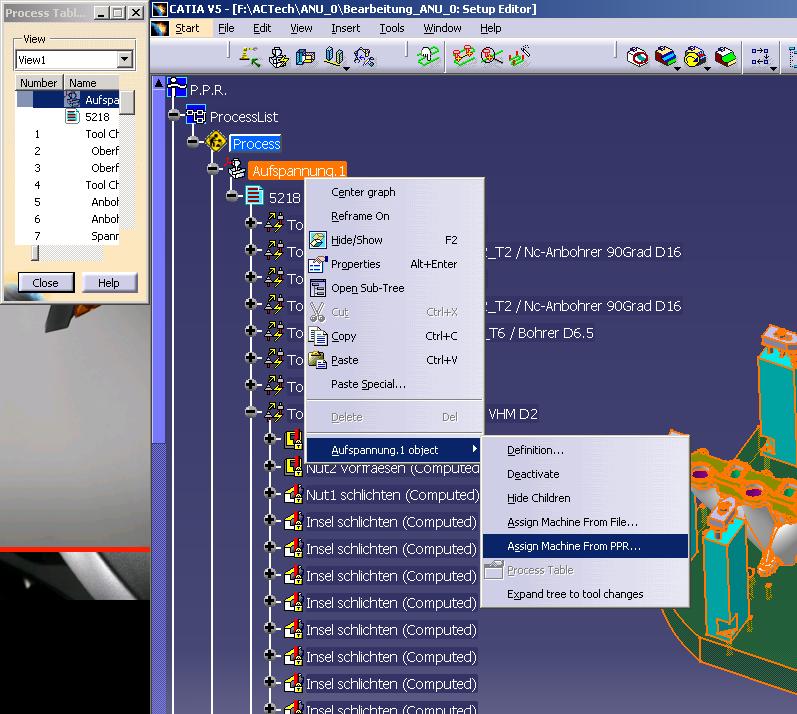This screenshot has width=797, height=714.
Task: Click Process Table horizontal scrollbar thumb
Action: (x=35, y=253)
